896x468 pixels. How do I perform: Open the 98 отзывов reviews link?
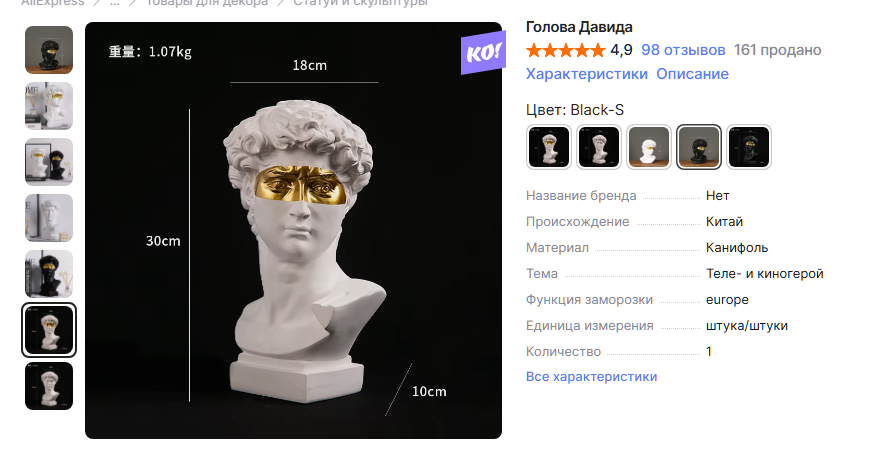[x=683, y=50]
